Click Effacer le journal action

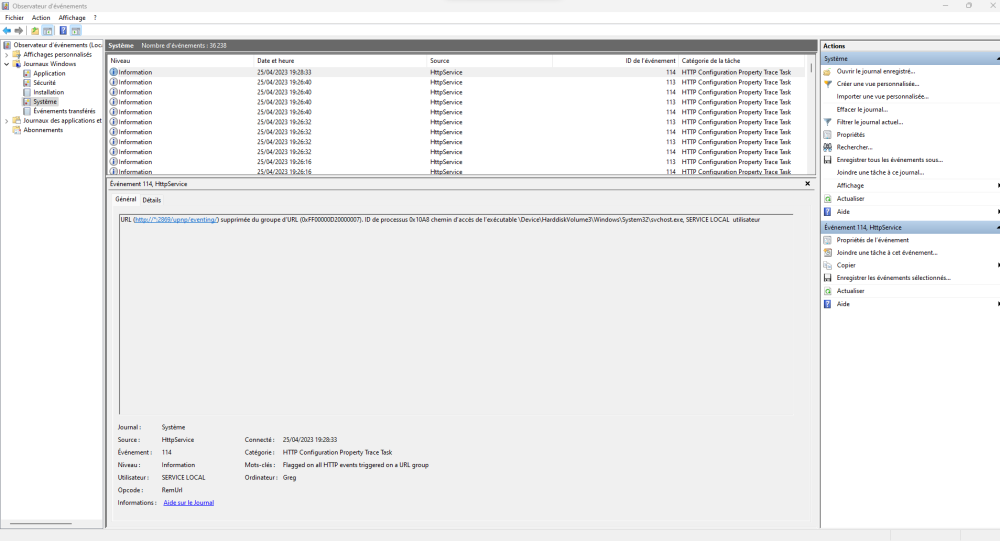[x=862, y=110]
